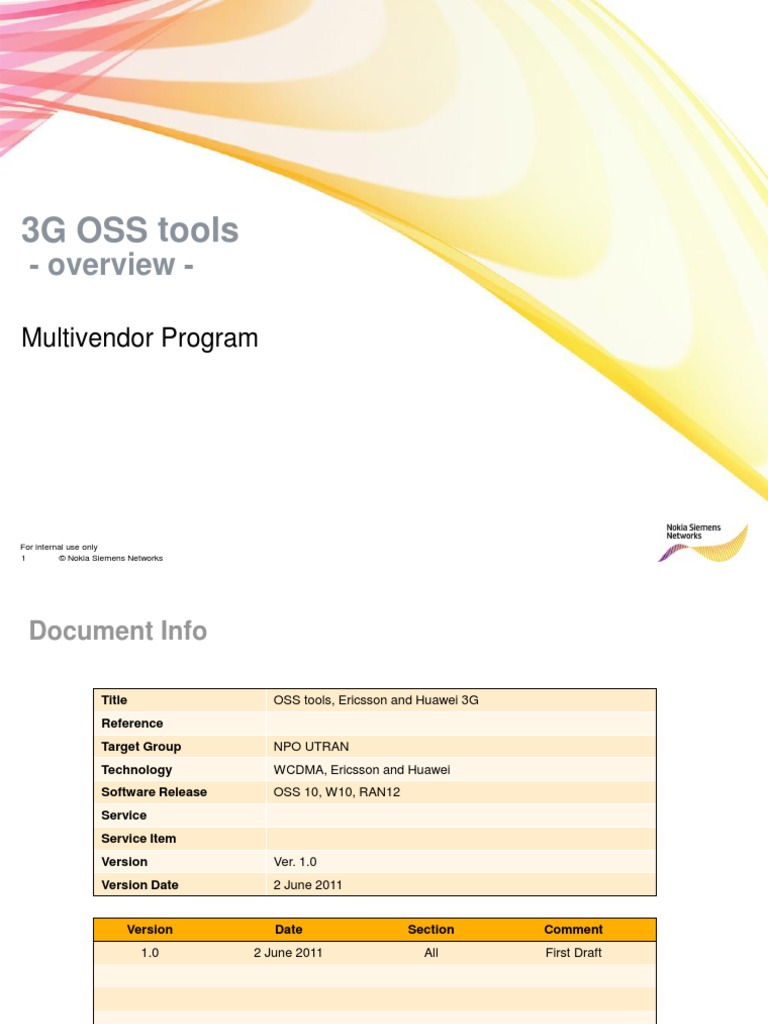The image size is (768, 1024).
Task: Click the 'Software Release' row label
Action: [x=154, y=792]
